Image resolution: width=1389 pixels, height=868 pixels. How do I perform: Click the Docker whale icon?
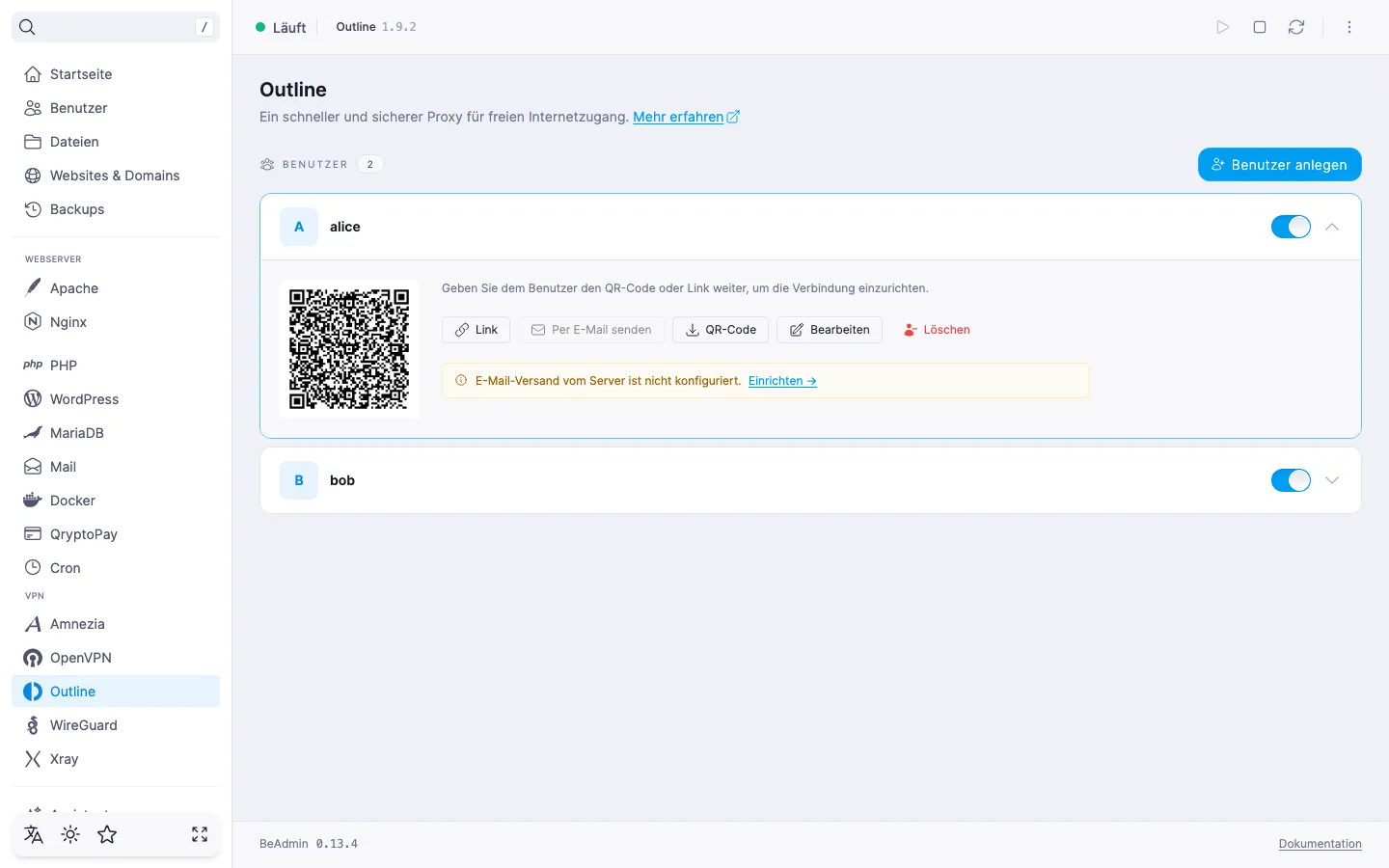pos(33,501)
